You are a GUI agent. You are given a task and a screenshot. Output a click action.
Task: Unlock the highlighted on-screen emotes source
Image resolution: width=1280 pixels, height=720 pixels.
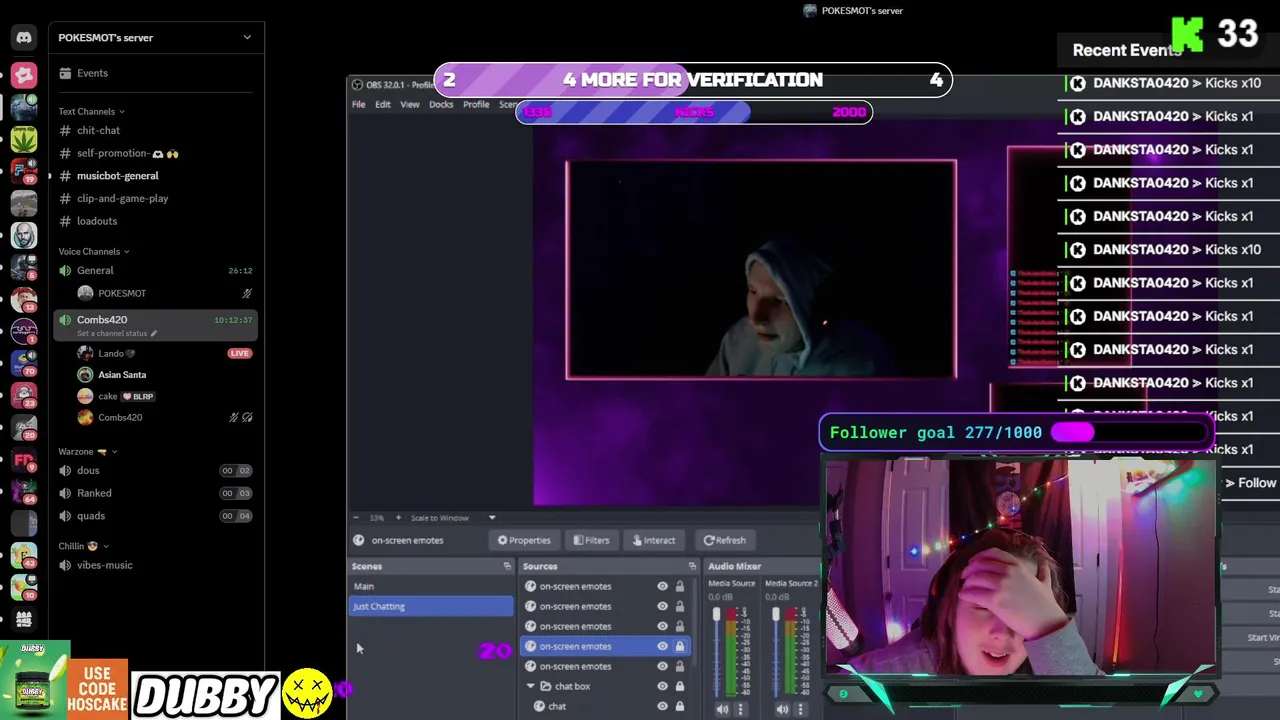pyautogui.click(x=680, y=646)
